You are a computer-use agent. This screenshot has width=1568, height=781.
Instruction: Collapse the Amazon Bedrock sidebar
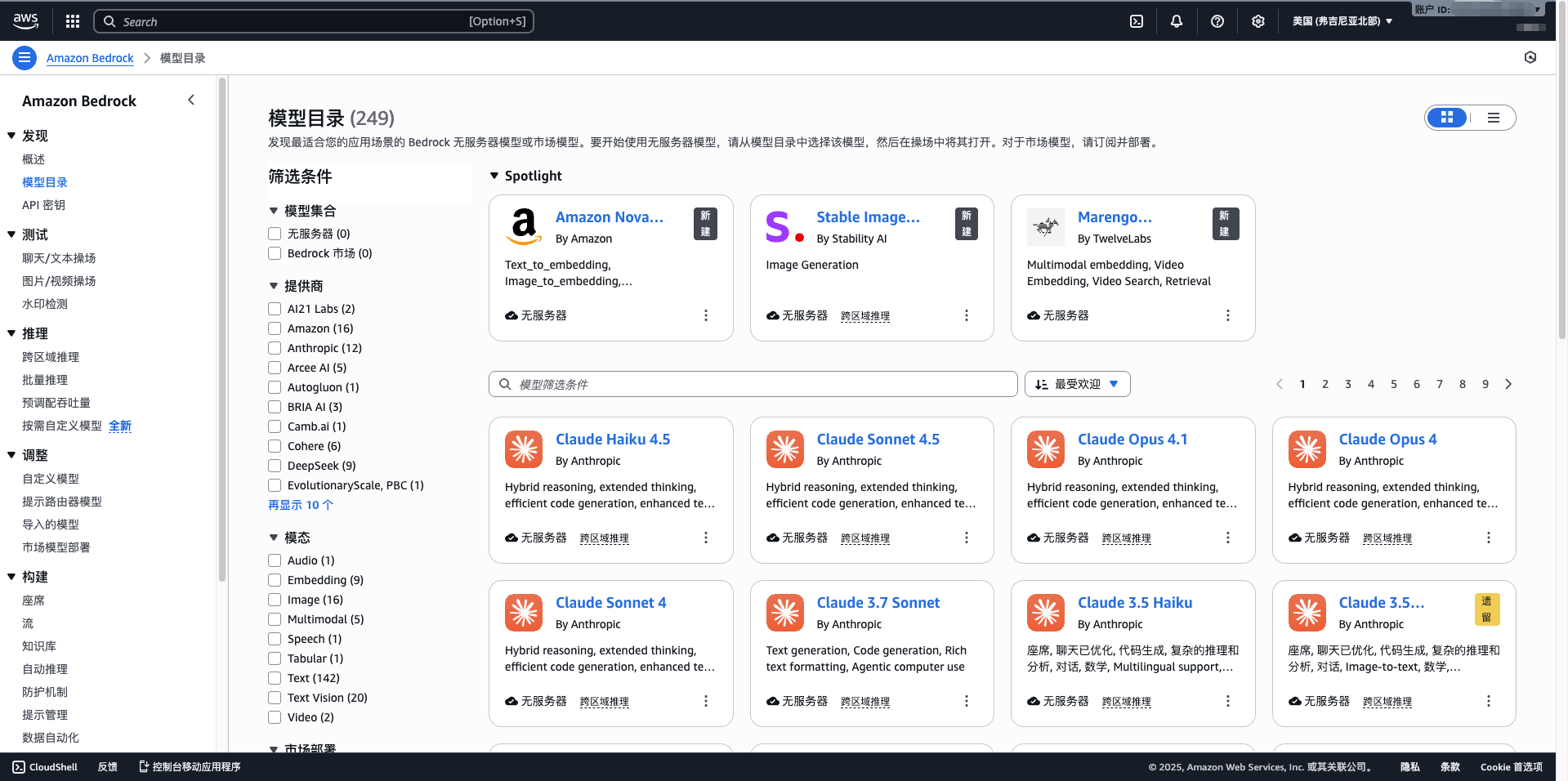click(190, 100)
